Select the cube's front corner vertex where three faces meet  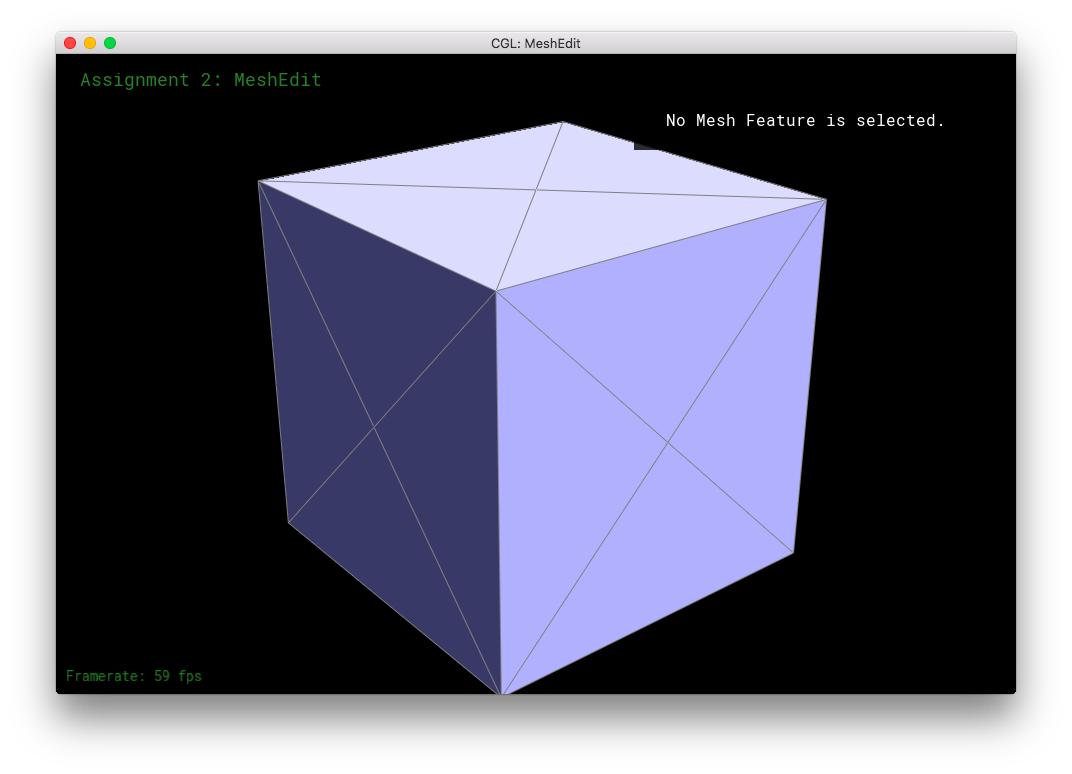point(496,291)
